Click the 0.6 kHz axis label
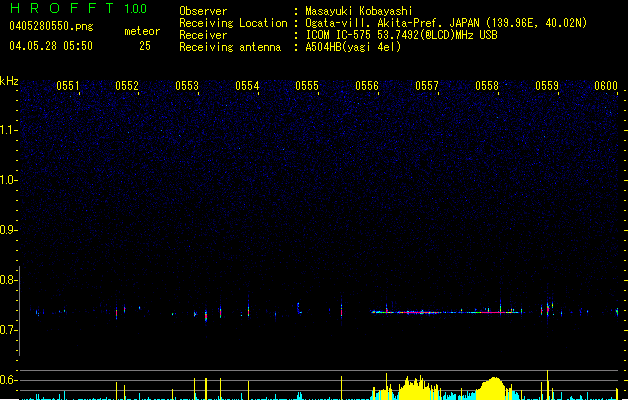The height and width of the screenshot is (400, 629). 8,380
